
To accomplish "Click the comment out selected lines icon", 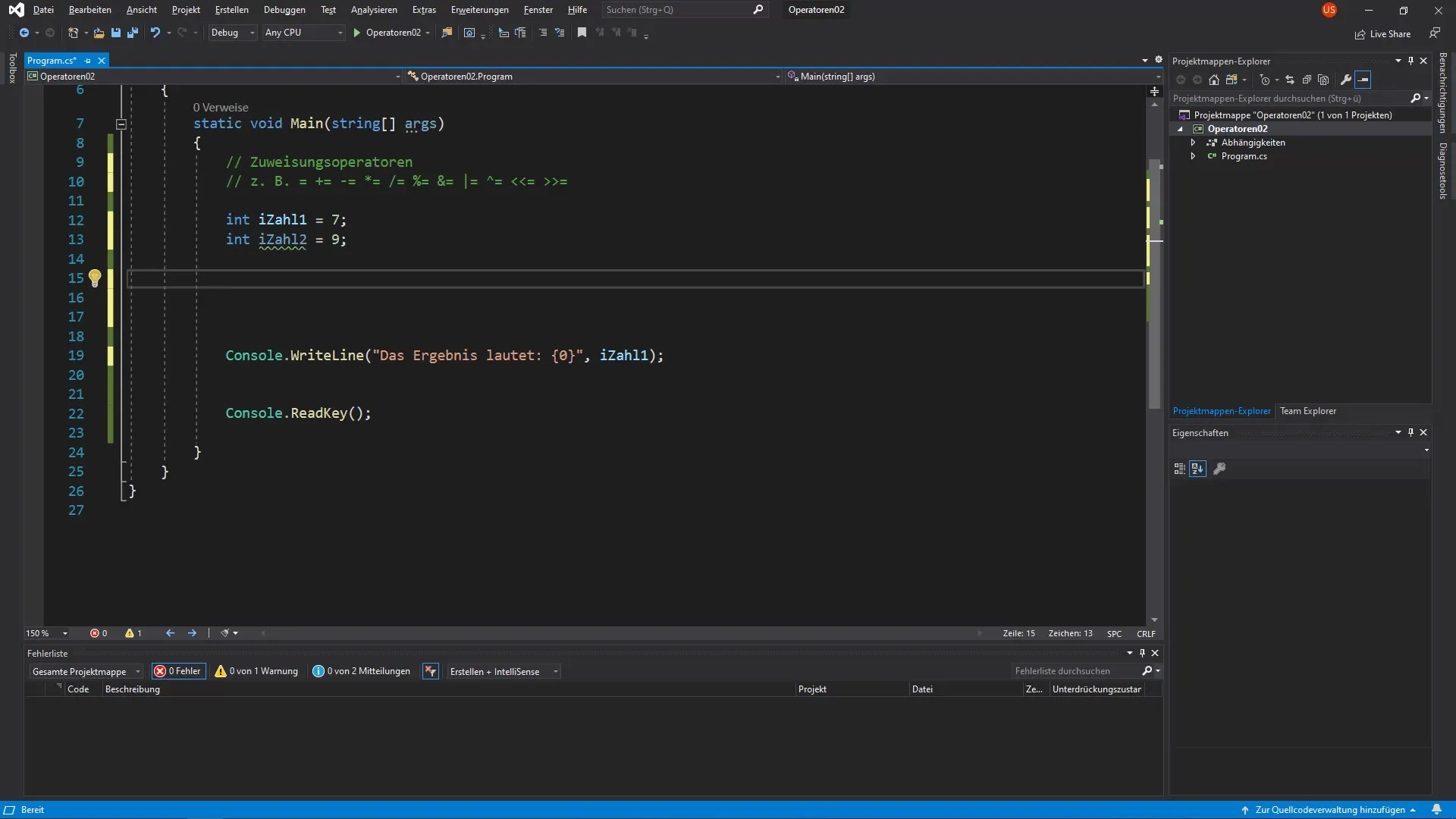I will tap(543, 33).
